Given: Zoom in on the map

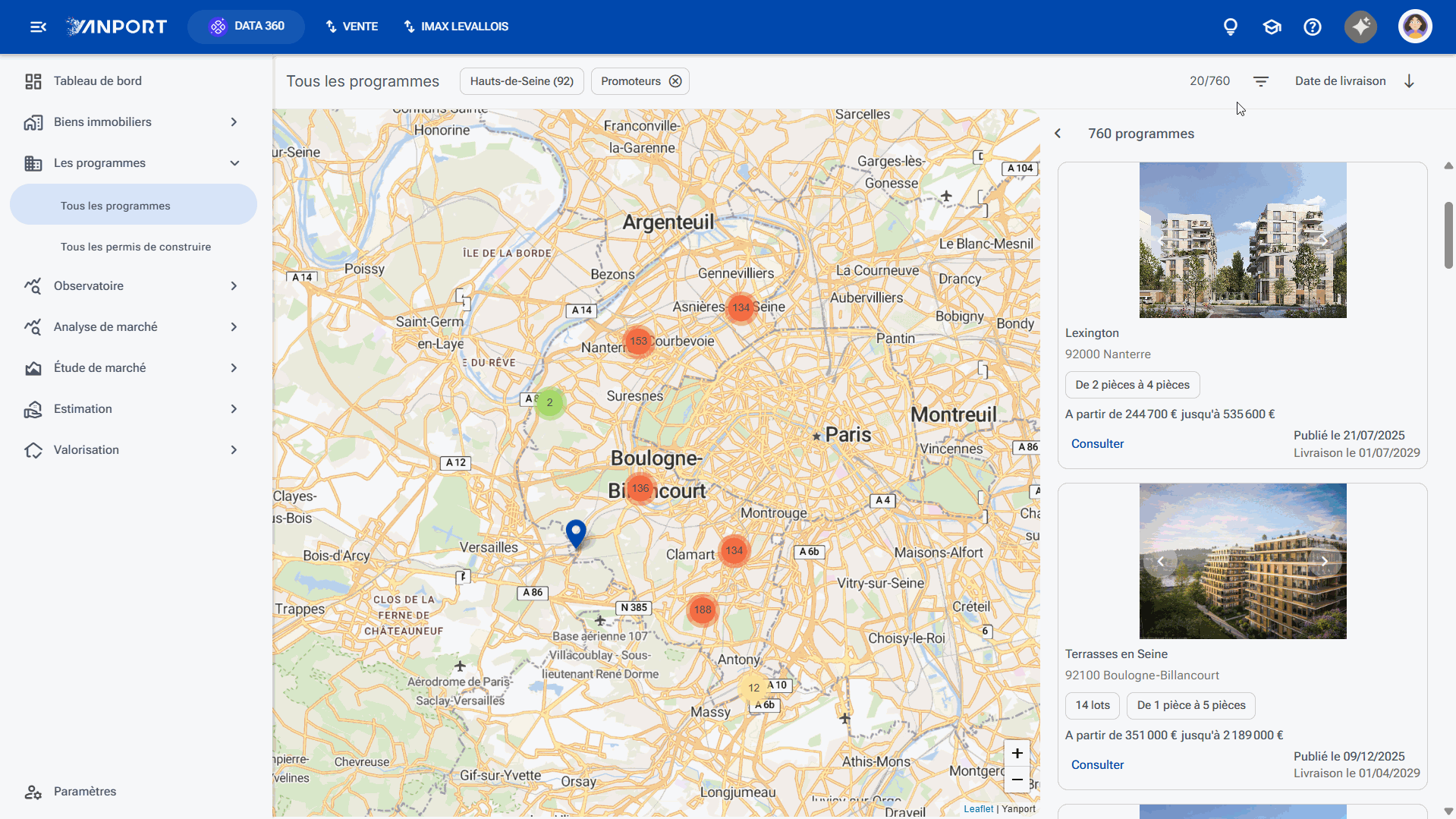Looking at the screenshot, I should click(1017, 753).
